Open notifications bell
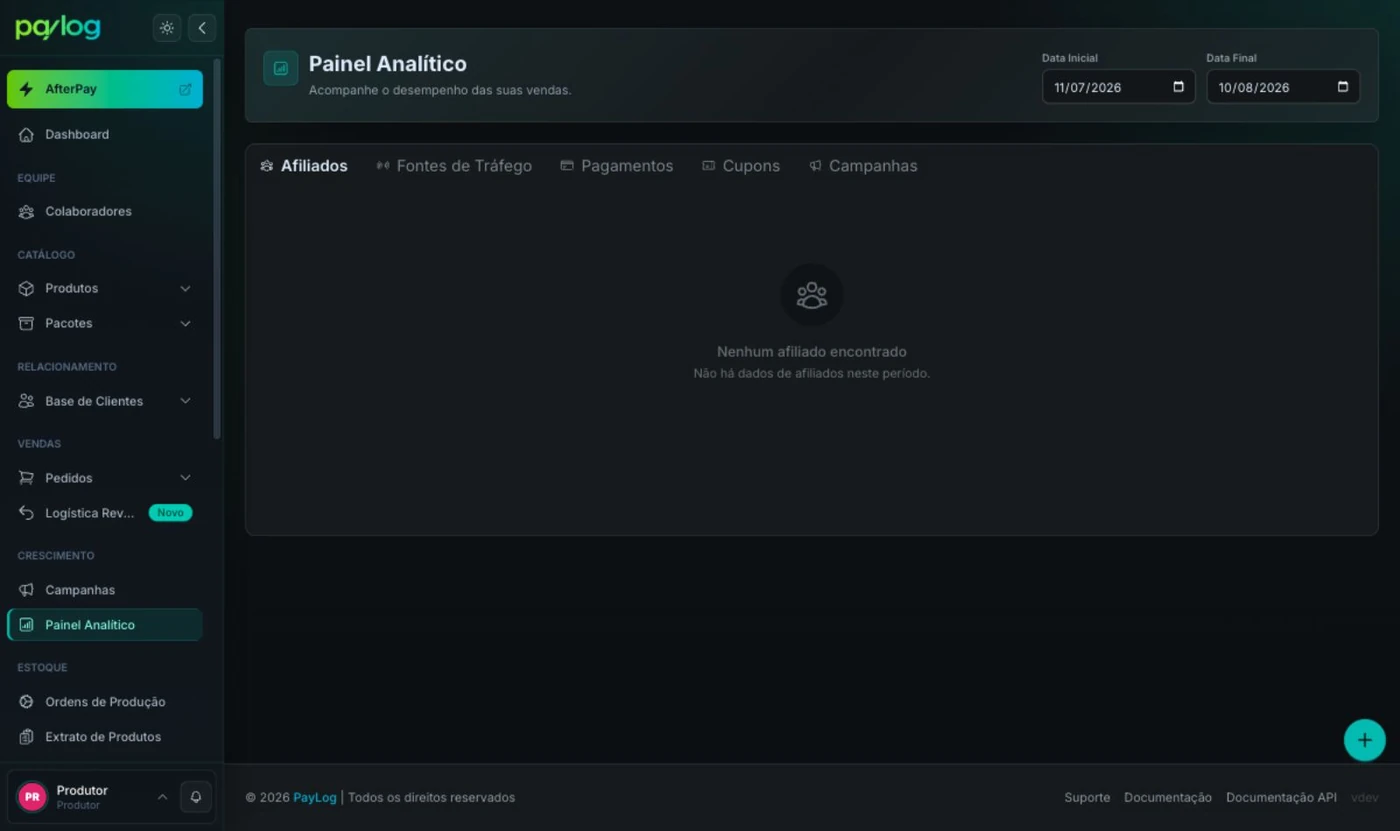 (196, 797)
